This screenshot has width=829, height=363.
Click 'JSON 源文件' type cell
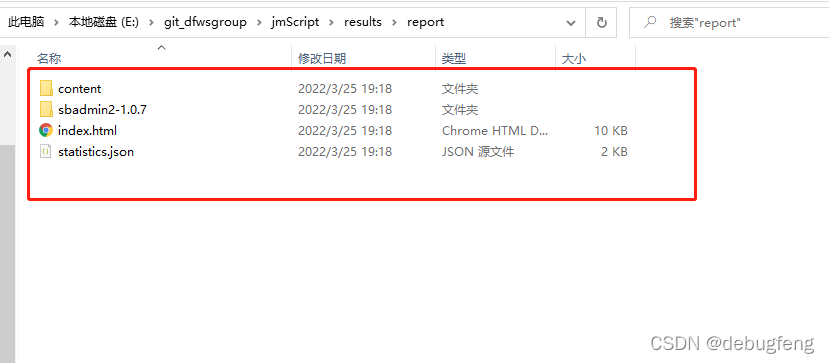point(478,152)
